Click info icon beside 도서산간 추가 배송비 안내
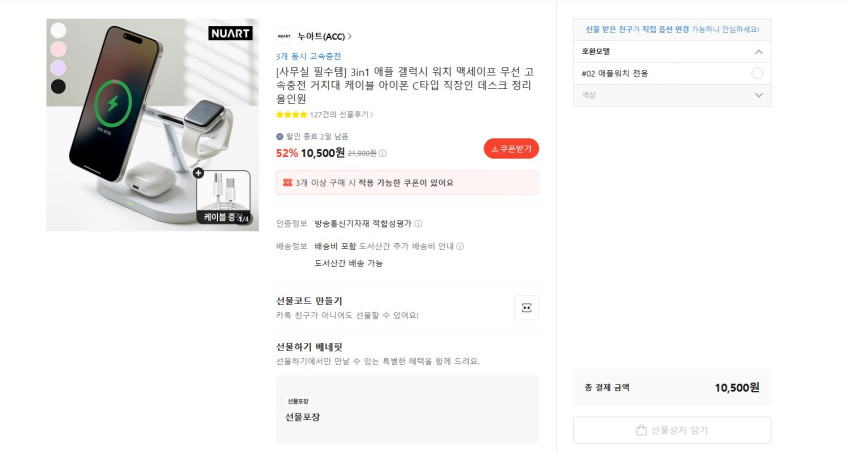The height and width of the screenshot is (454, 849). tap(460, 246)
